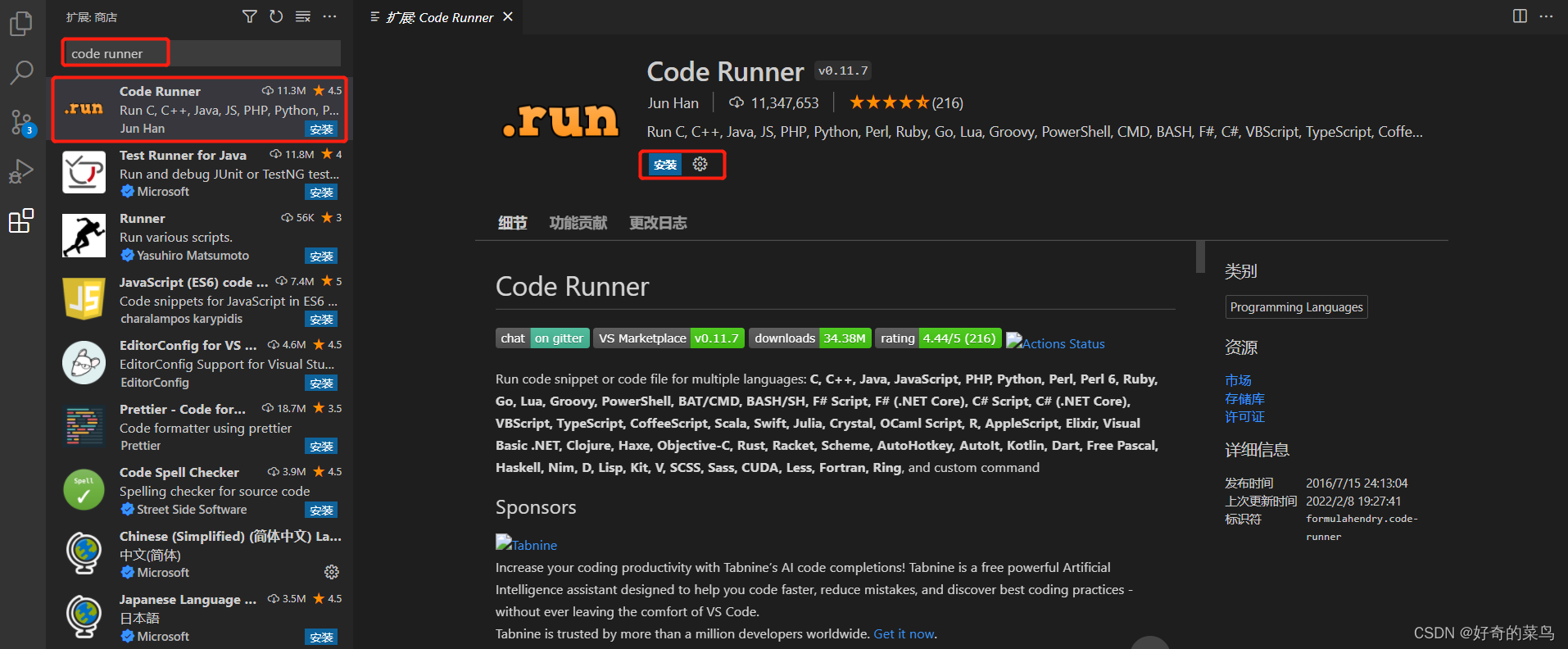1568x649 pixels.
Task: Click the EditorConfig mouse icon
Action: coord(84,363)
